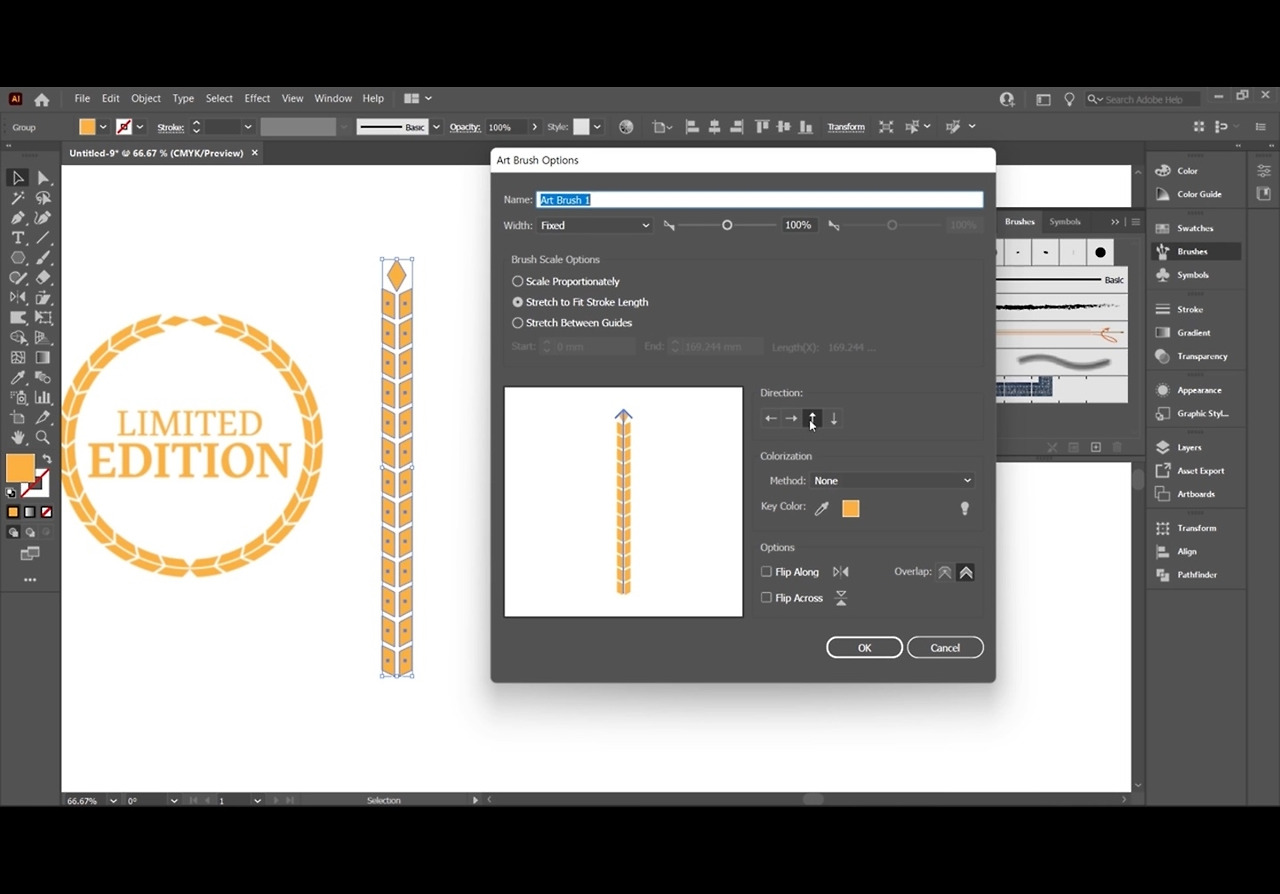Pick the Paintbrush tool

coord(43,258)
